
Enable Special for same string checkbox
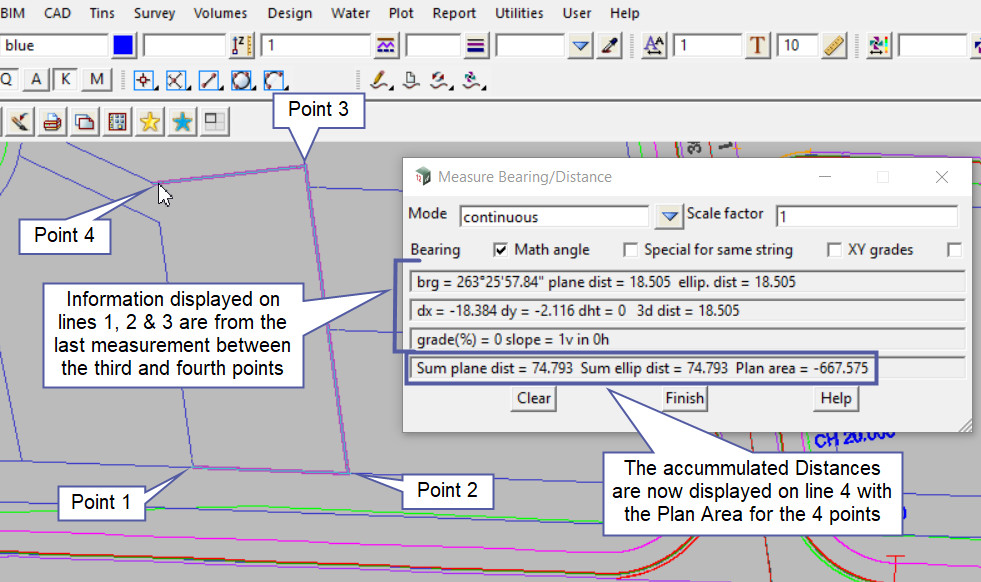click(x=631, y=250)
